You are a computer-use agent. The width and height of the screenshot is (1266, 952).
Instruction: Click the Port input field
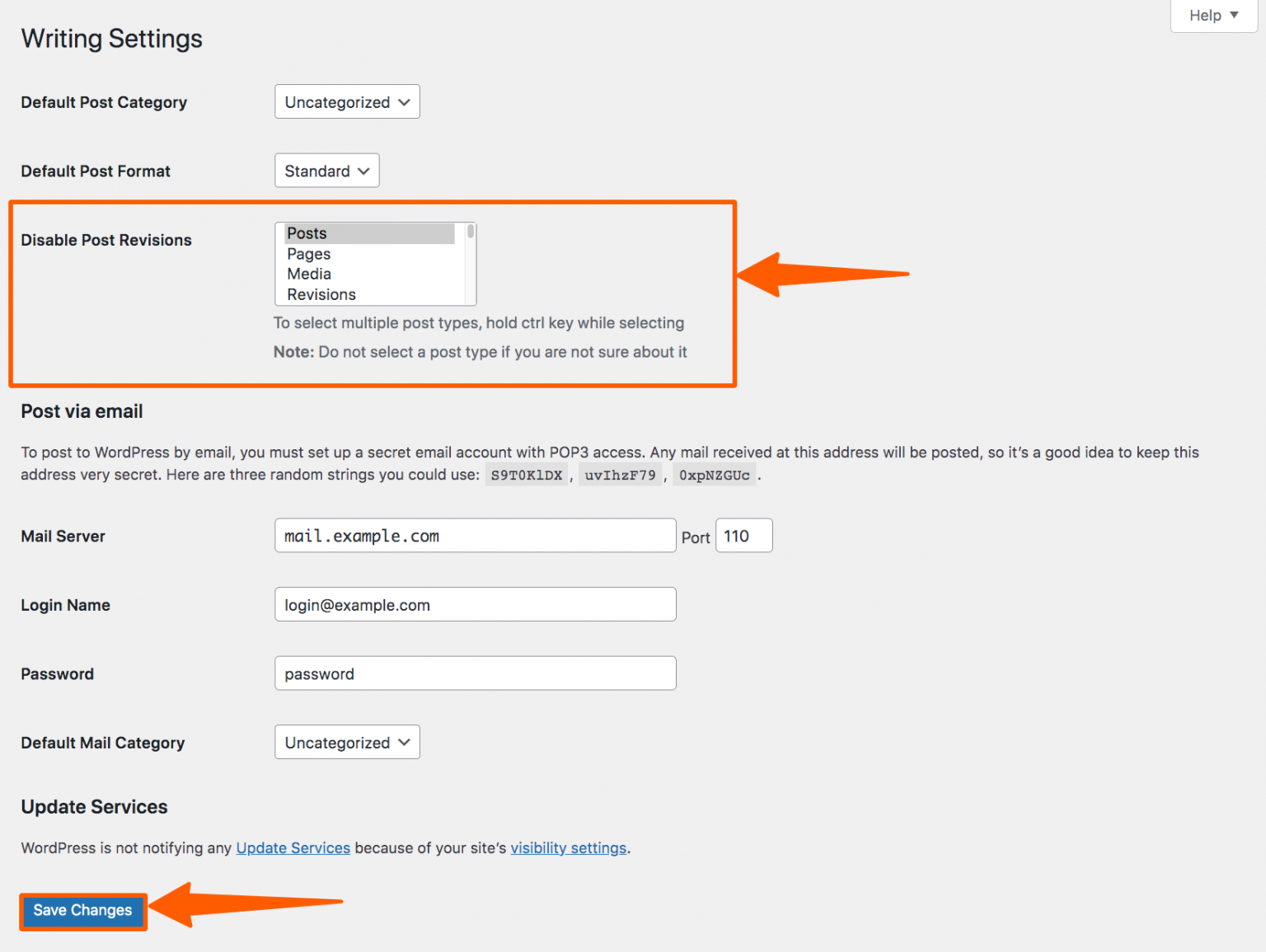point(743,535)
